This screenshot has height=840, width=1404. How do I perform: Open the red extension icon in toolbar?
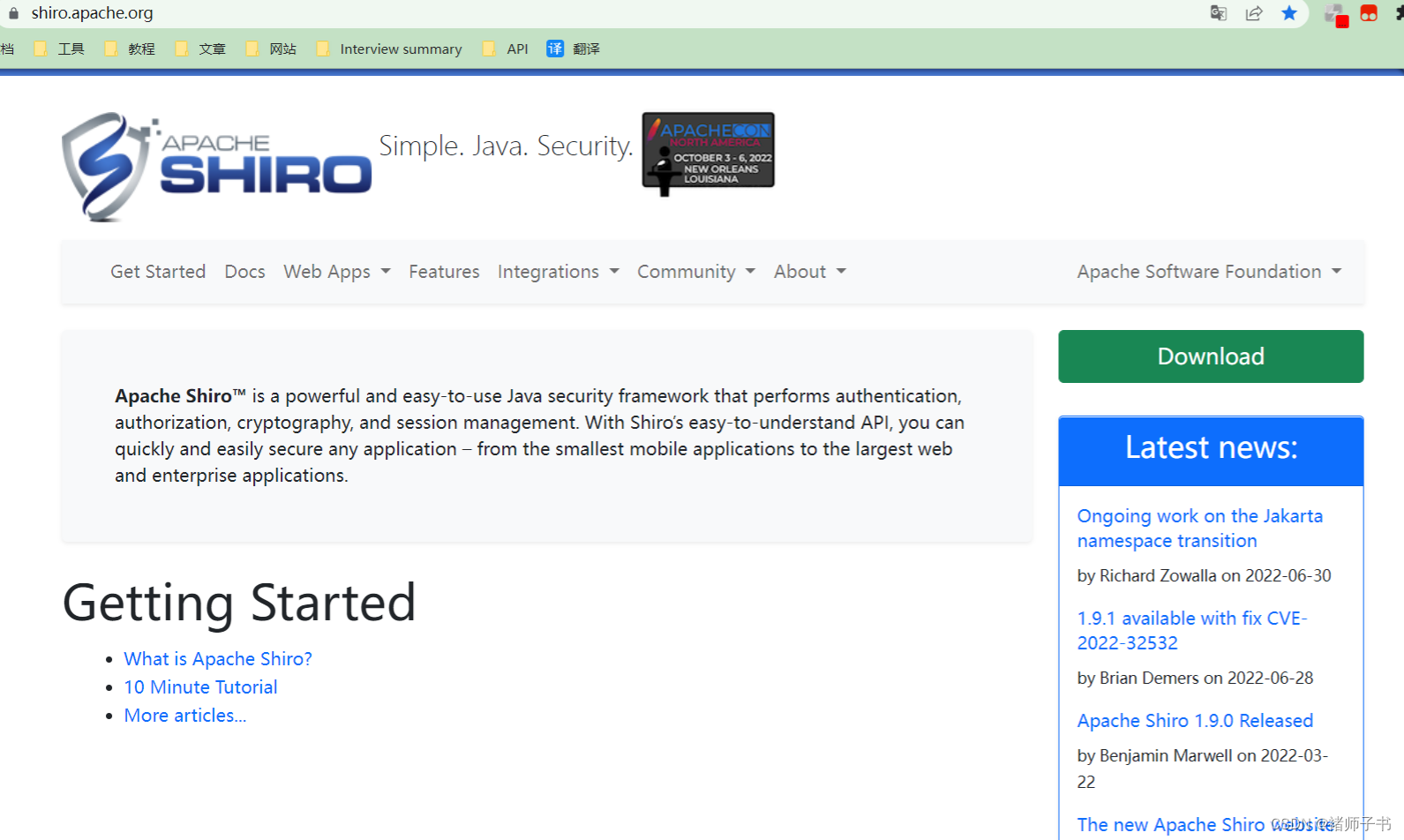coord(1369,13)
